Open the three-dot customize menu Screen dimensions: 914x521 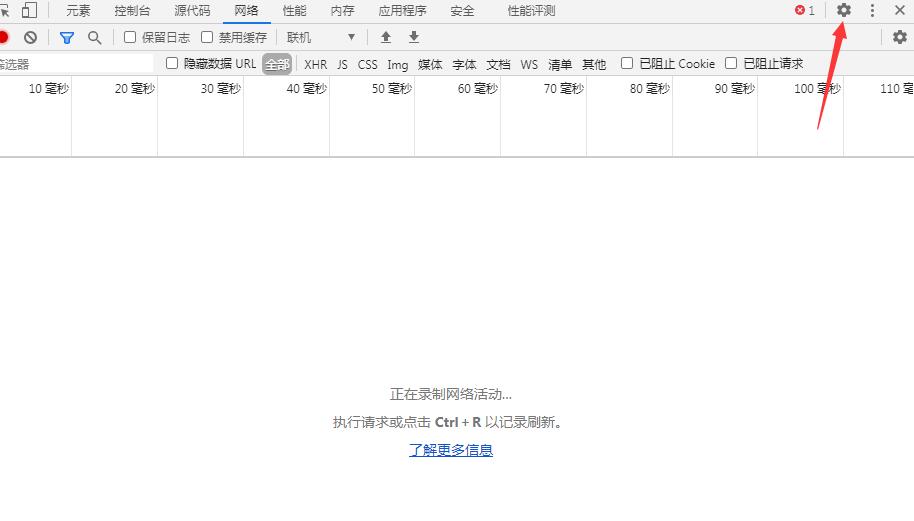[872, 10]
